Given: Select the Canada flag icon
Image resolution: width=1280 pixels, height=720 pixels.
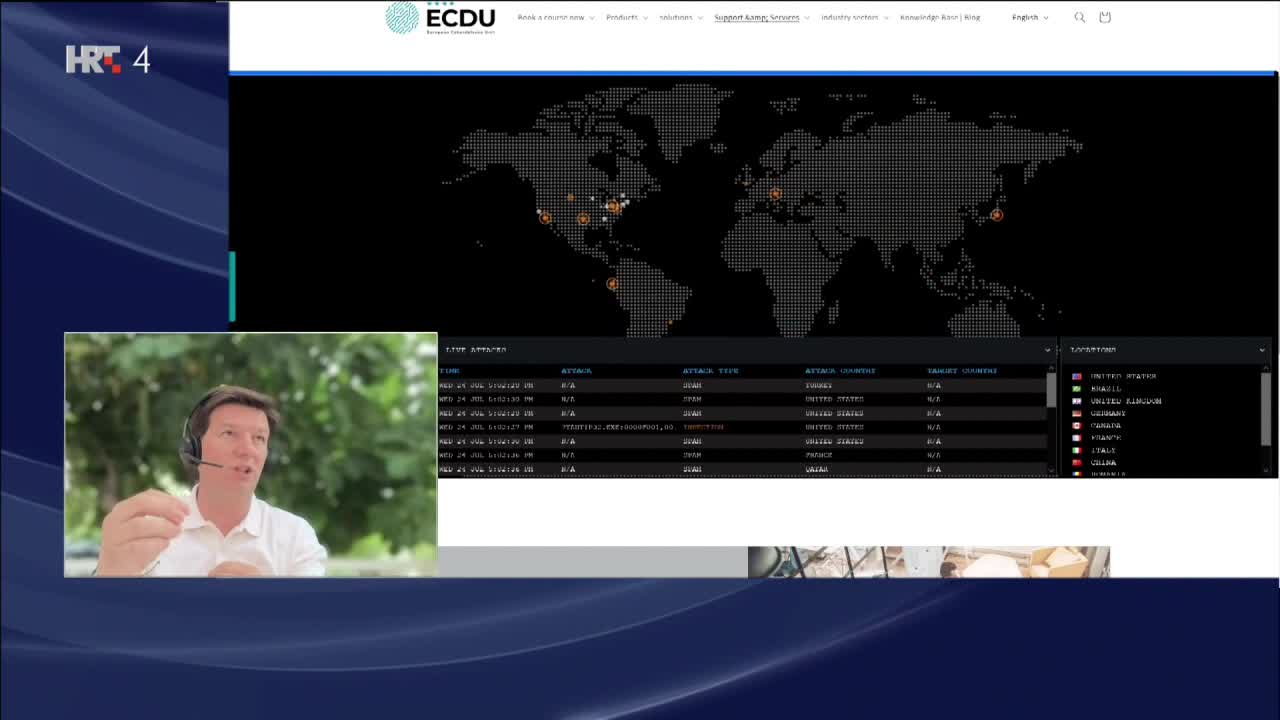Looking at the screenshot, I should 1077,425.
